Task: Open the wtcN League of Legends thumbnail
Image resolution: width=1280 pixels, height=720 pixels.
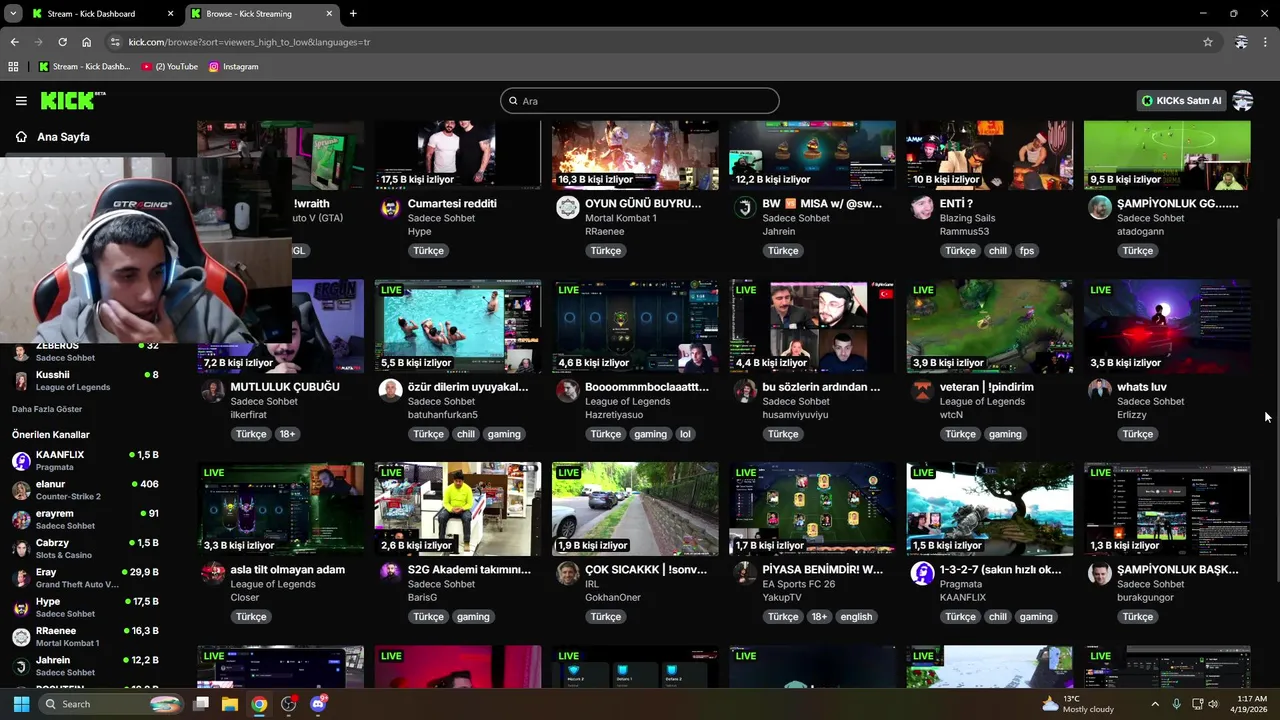Action: click(990, 326)
